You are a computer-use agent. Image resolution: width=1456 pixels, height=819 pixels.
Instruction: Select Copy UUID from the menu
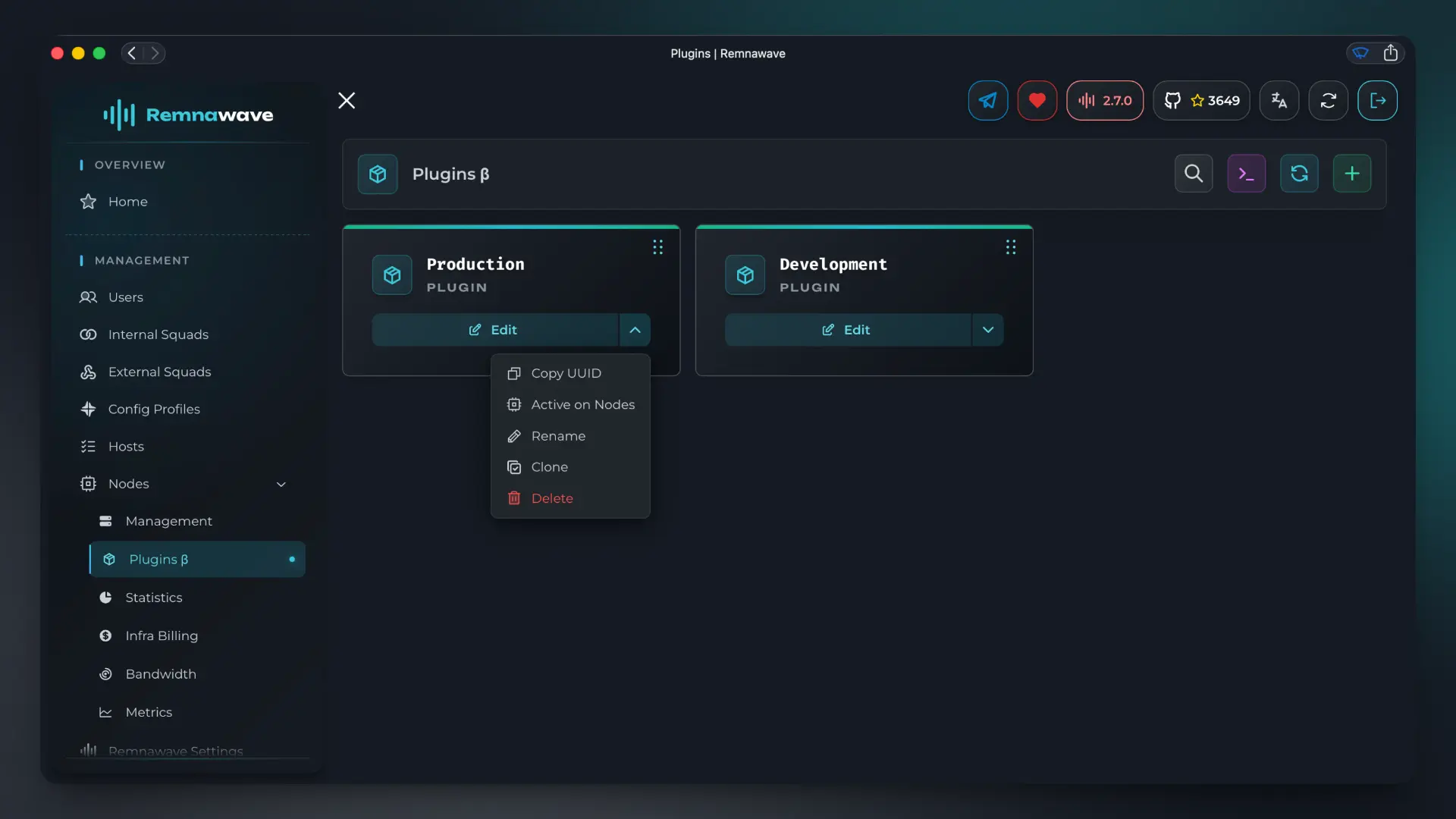click(x=566, y=373)
